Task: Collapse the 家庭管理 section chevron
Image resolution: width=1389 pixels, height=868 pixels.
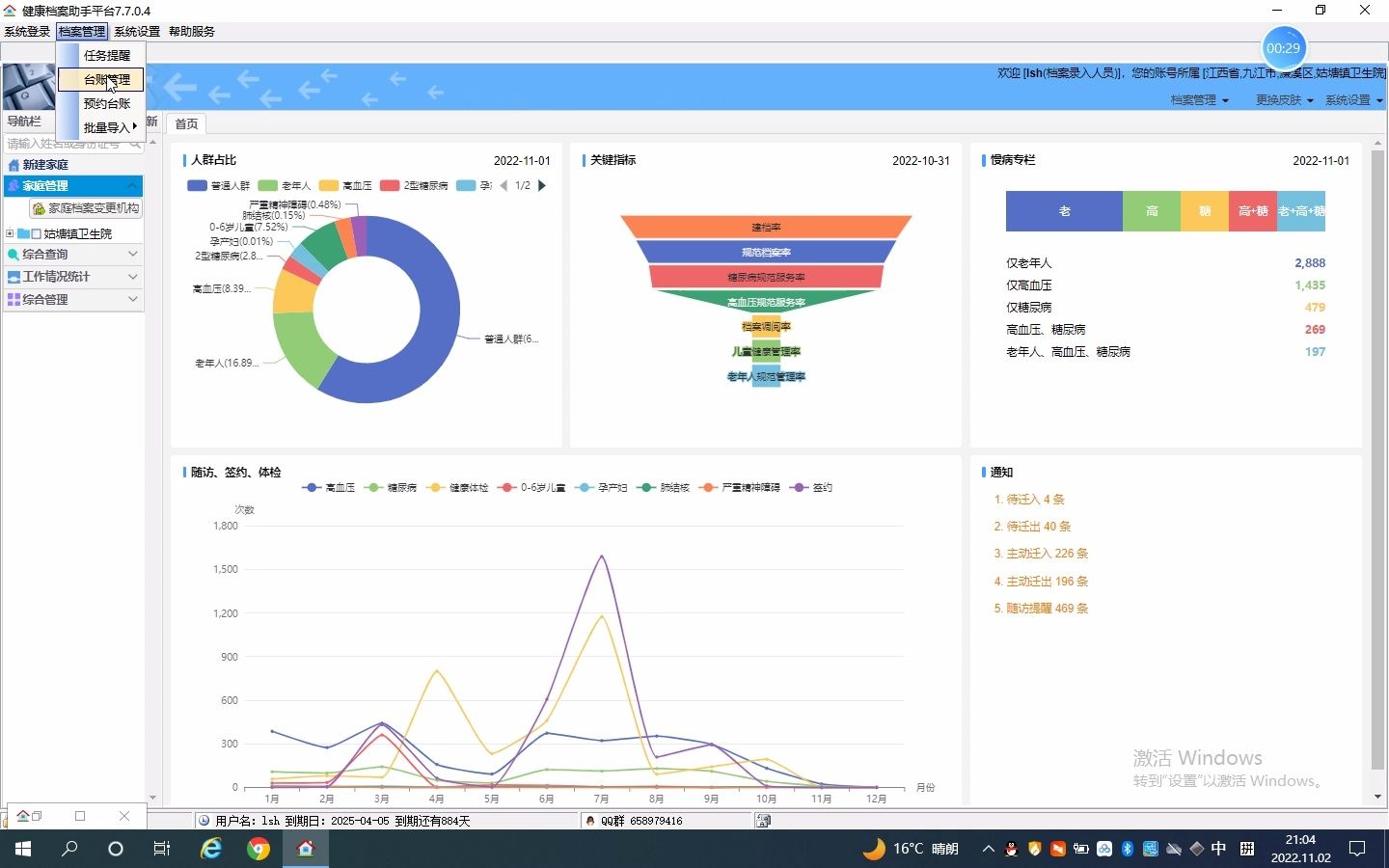Action: tap(132, 186)
